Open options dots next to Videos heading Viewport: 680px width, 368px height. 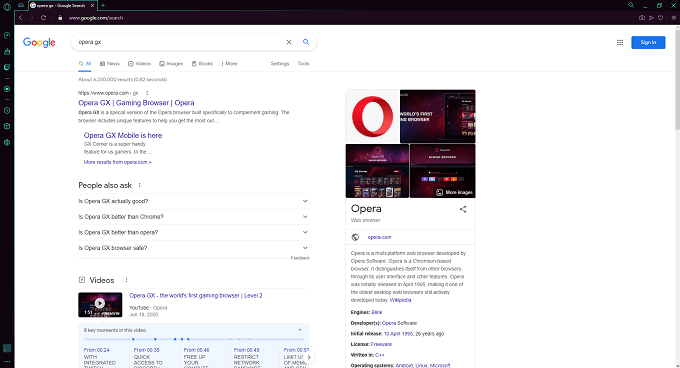tap(126, 280)
